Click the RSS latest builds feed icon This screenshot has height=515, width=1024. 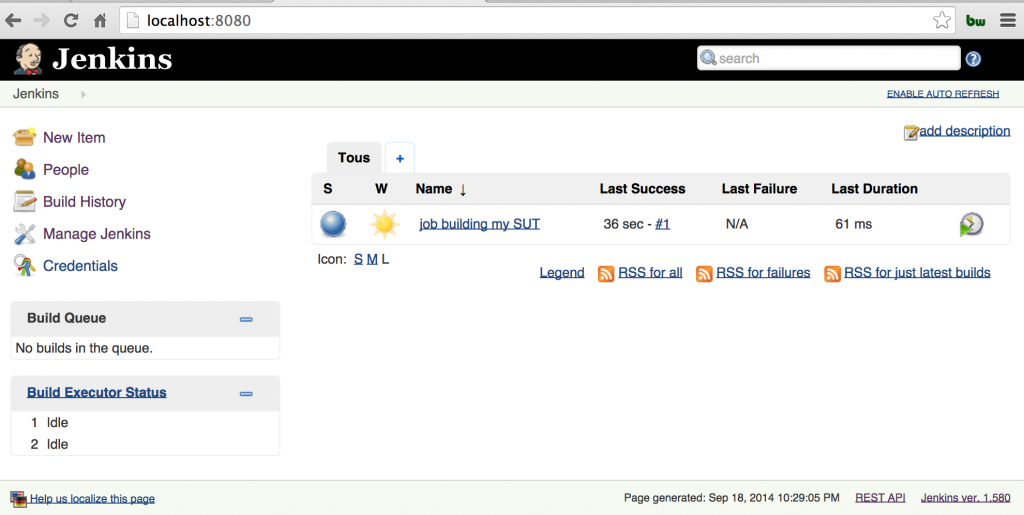click(x=832, y=273)
